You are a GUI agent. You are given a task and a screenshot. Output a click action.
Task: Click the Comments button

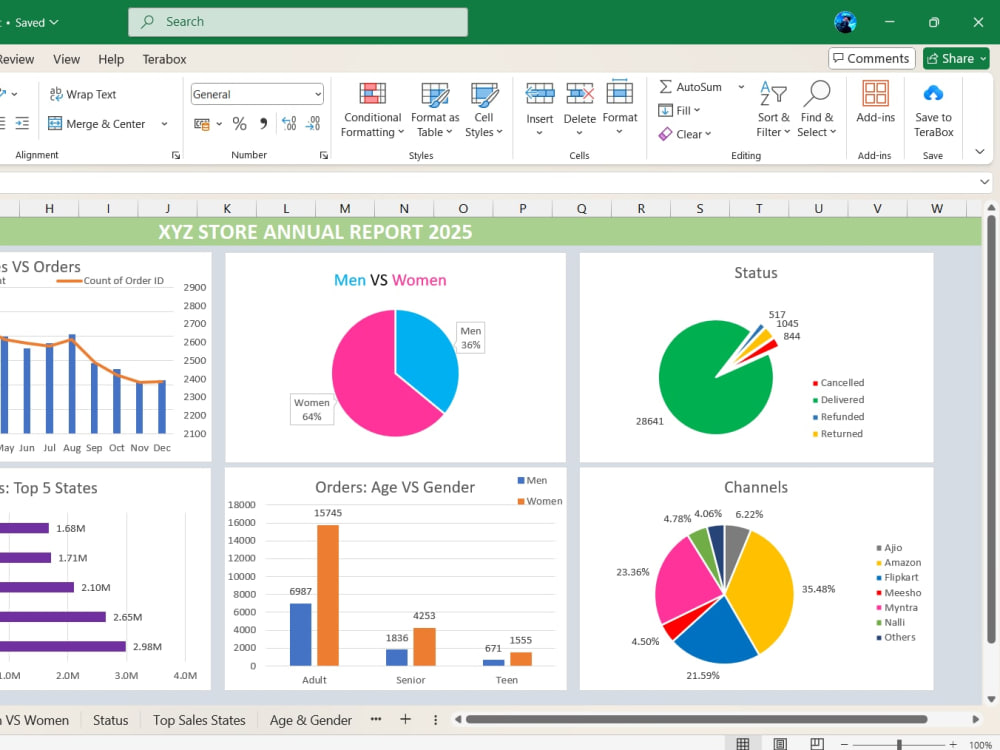pyautogui.click(x=871, y=59)
